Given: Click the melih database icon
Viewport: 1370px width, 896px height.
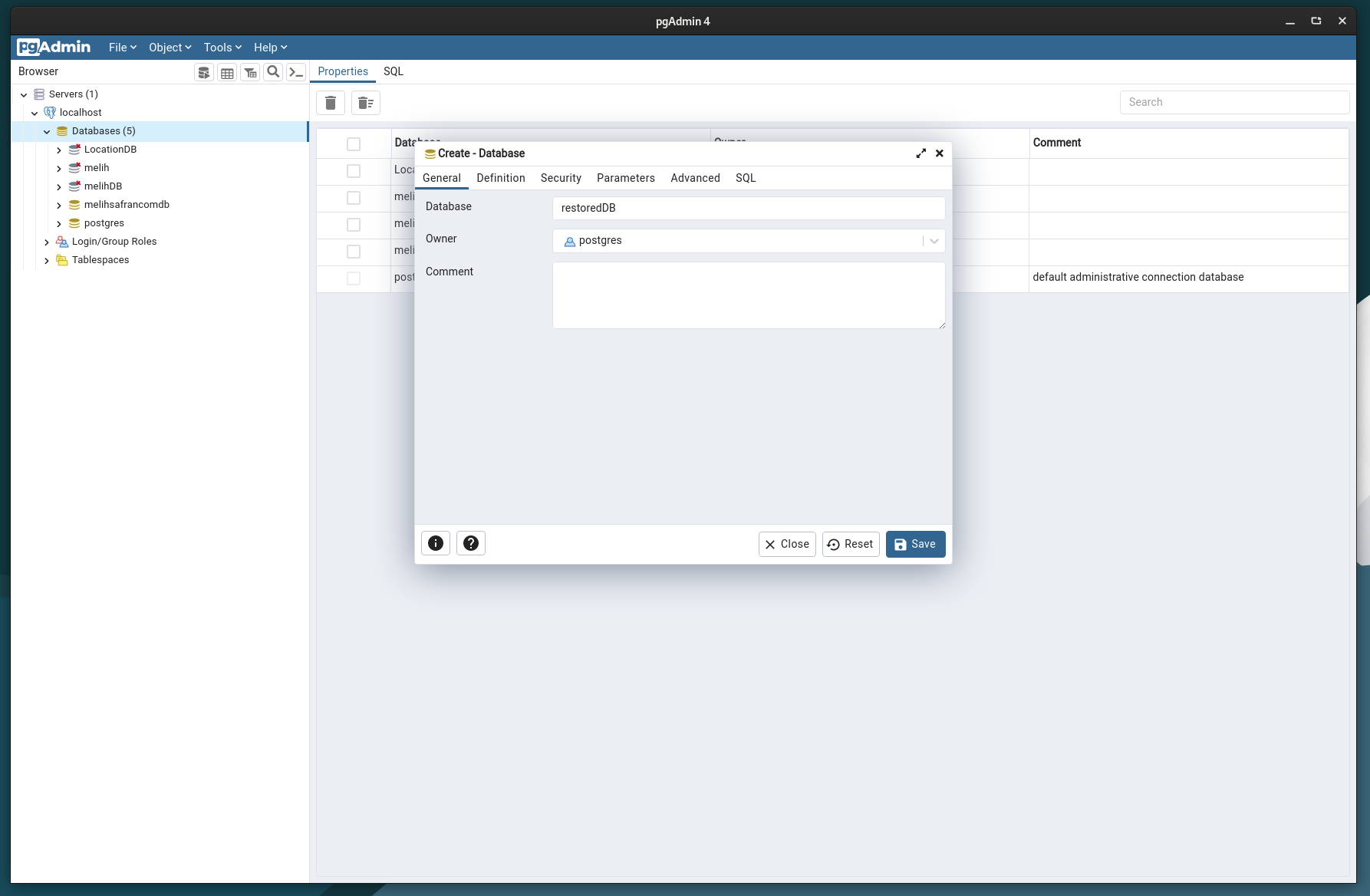Looking at the screenshot, I should click(74, 168).
